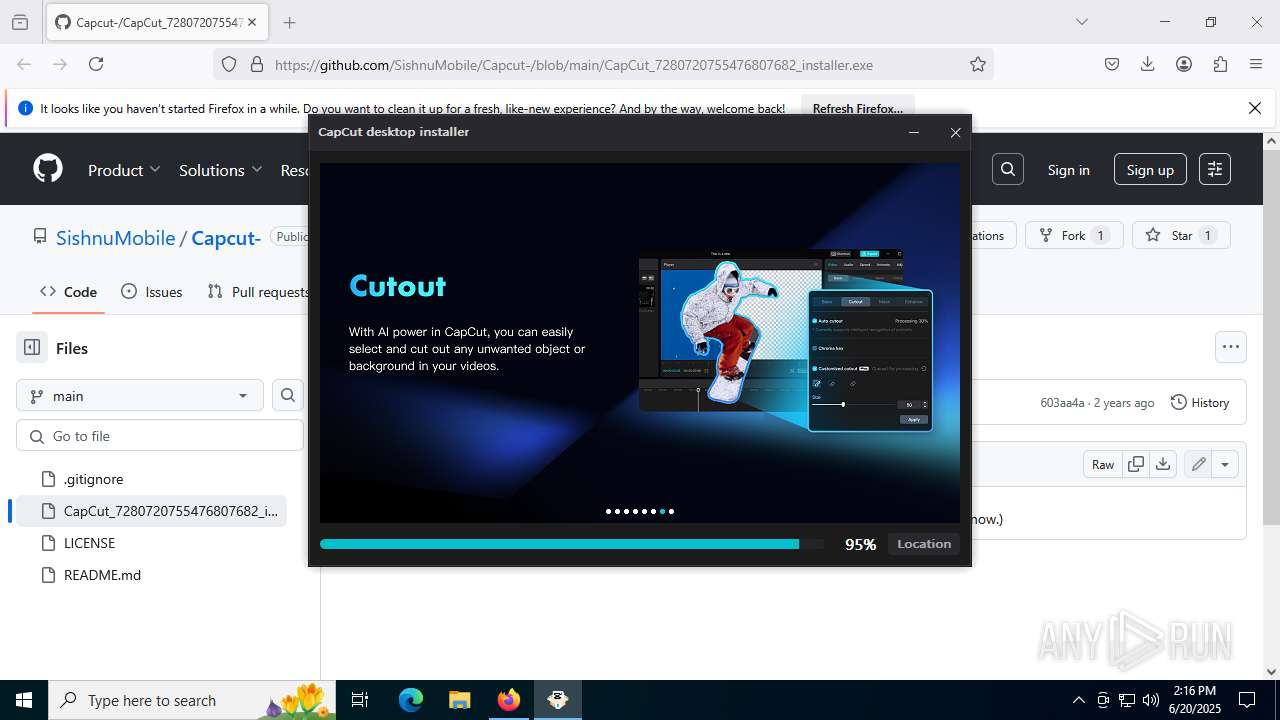Open the main branch selector dropdown
The width and height of the screenshot is (1280, 720).
pos(140,395)
